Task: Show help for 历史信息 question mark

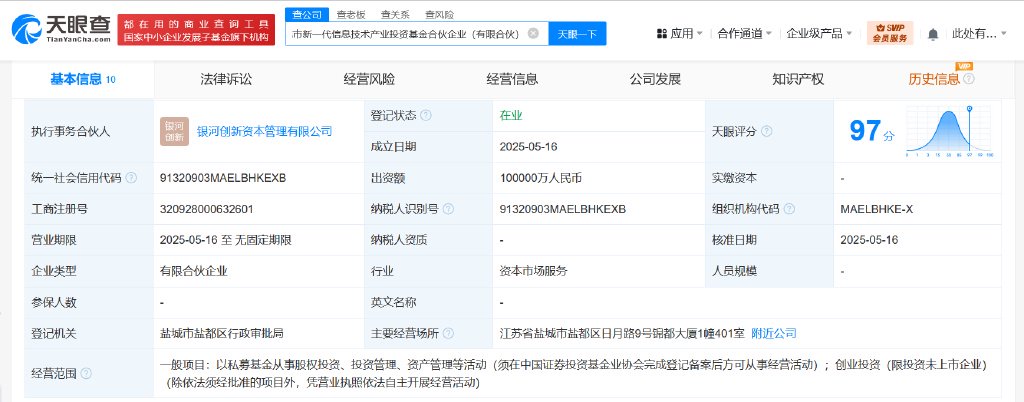Action: [968, 79]
